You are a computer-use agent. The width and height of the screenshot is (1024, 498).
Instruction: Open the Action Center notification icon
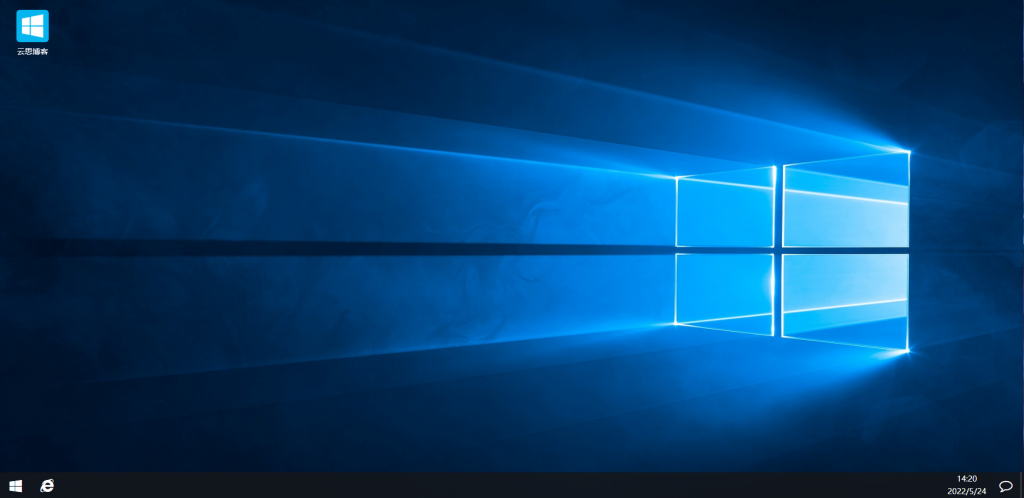pos(1006,486)
